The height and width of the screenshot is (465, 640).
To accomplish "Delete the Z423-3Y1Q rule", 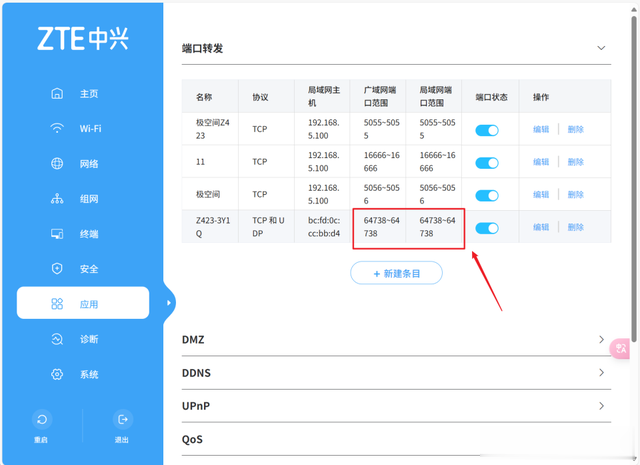I will pos(576,227).
